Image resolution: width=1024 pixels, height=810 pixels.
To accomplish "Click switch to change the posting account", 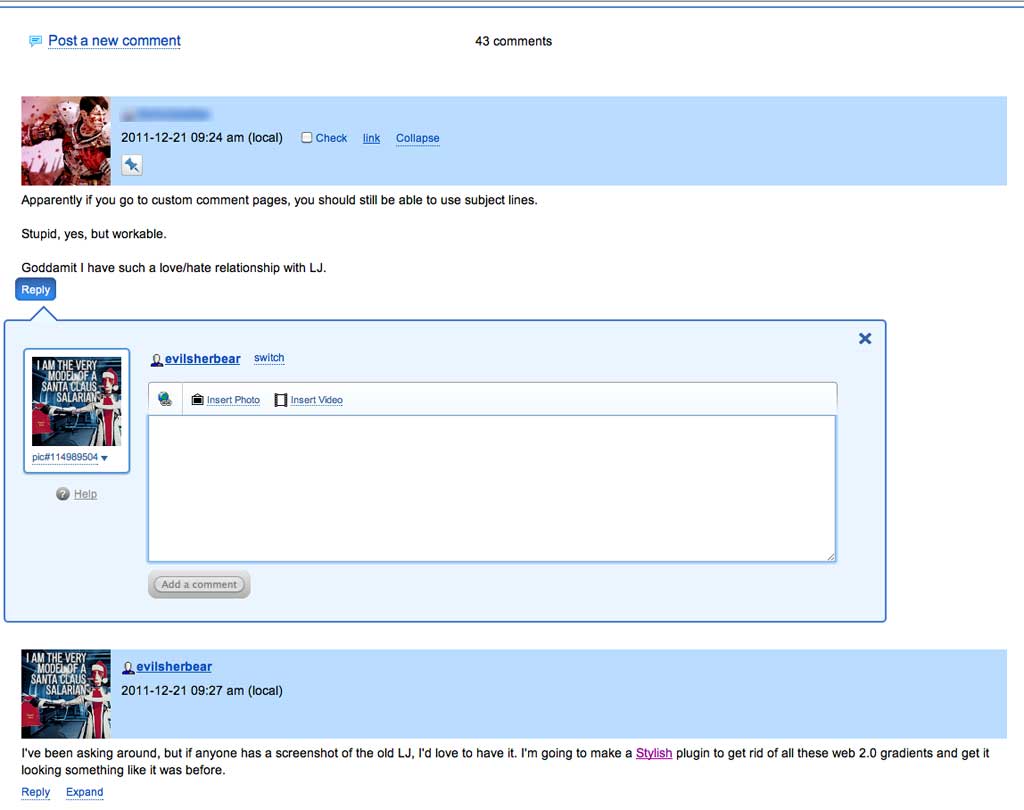I will point(269,358).
